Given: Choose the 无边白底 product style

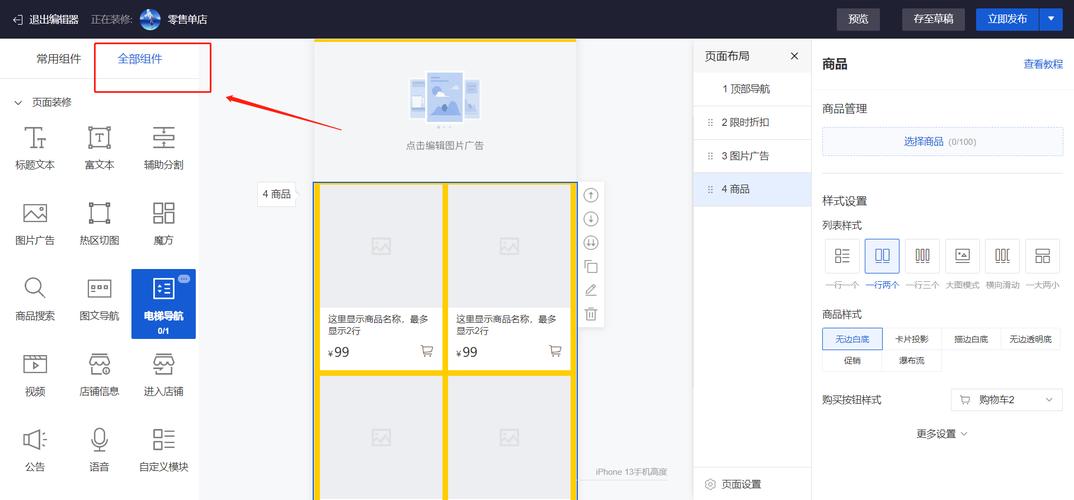Looking at the screenshot, I should [x=852, y=339].
